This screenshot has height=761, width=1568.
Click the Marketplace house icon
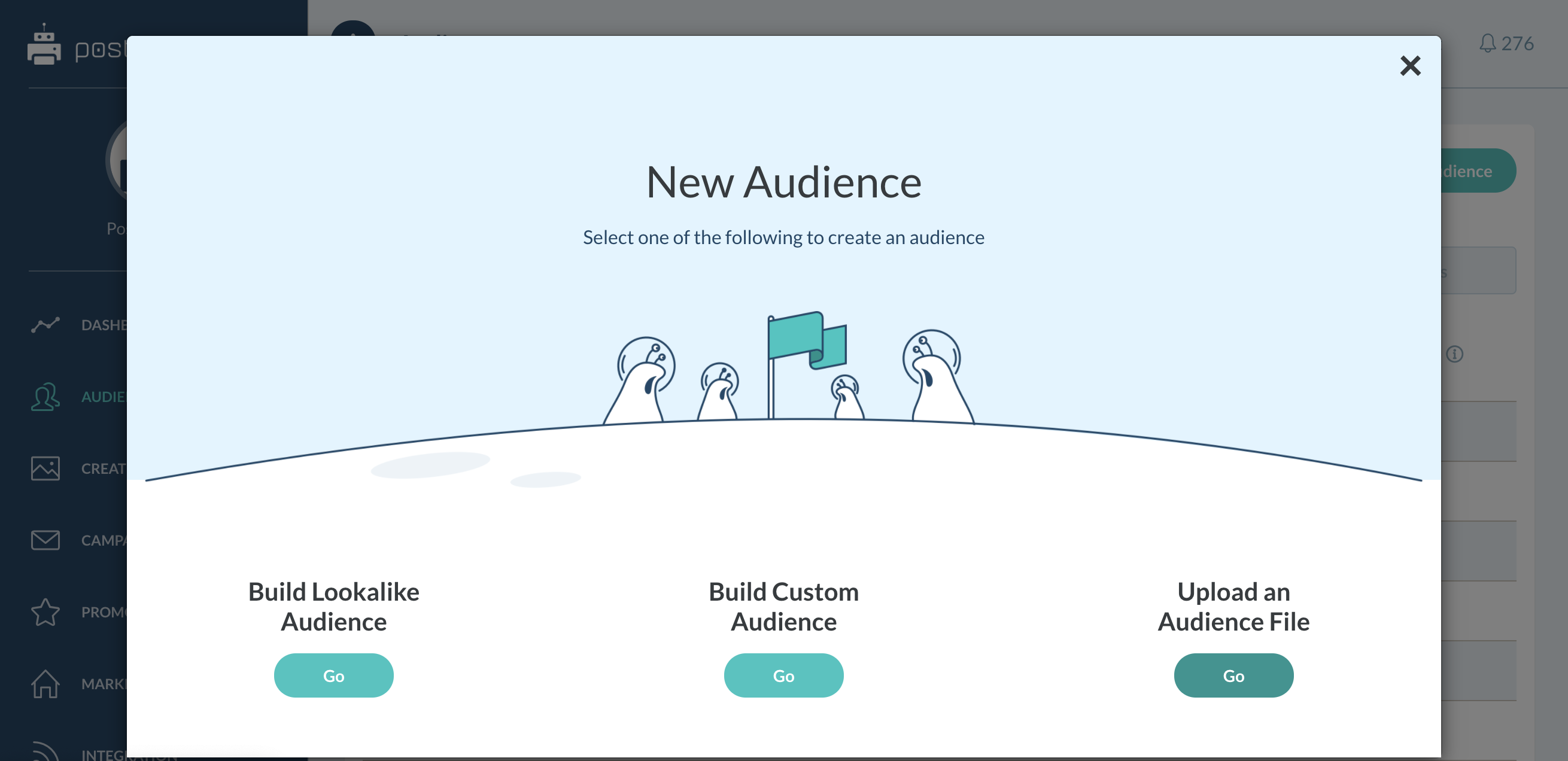(45, 684)
